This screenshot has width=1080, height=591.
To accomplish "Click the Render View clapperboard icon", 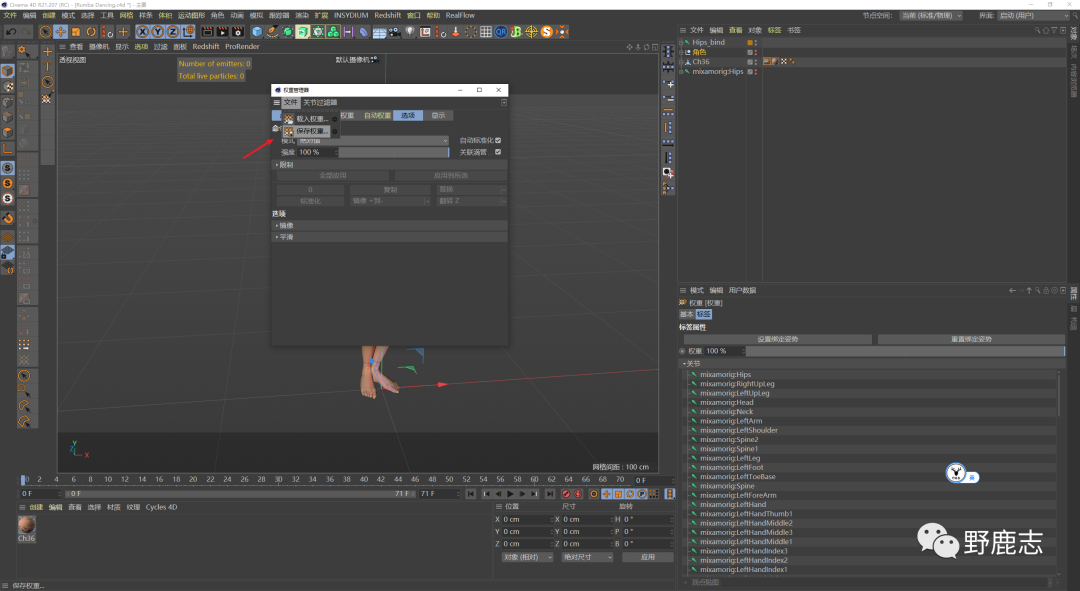I will tap(207, 32).
